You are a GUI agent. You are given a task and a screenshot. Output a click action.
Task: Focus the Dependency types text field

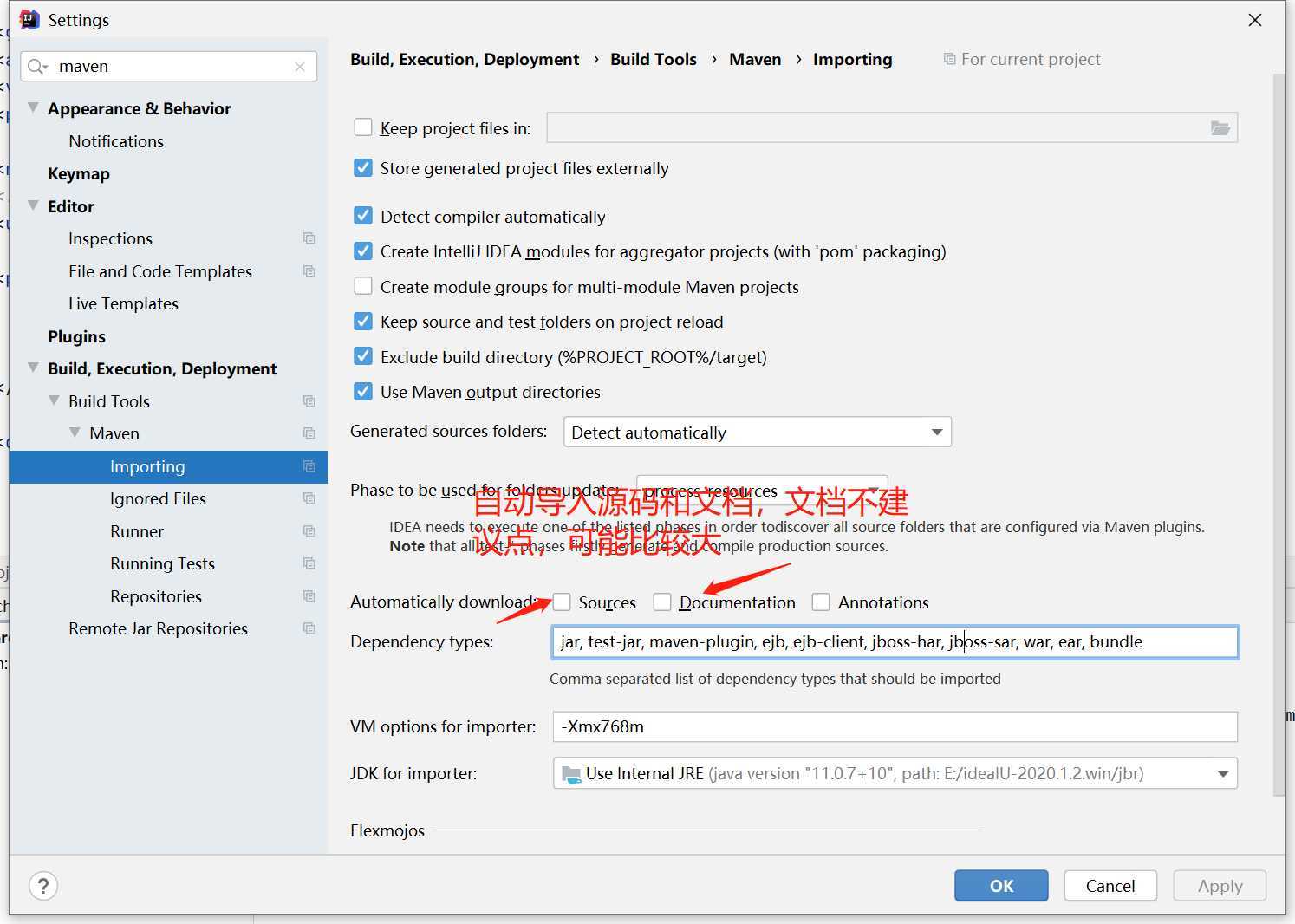[895, 642]
